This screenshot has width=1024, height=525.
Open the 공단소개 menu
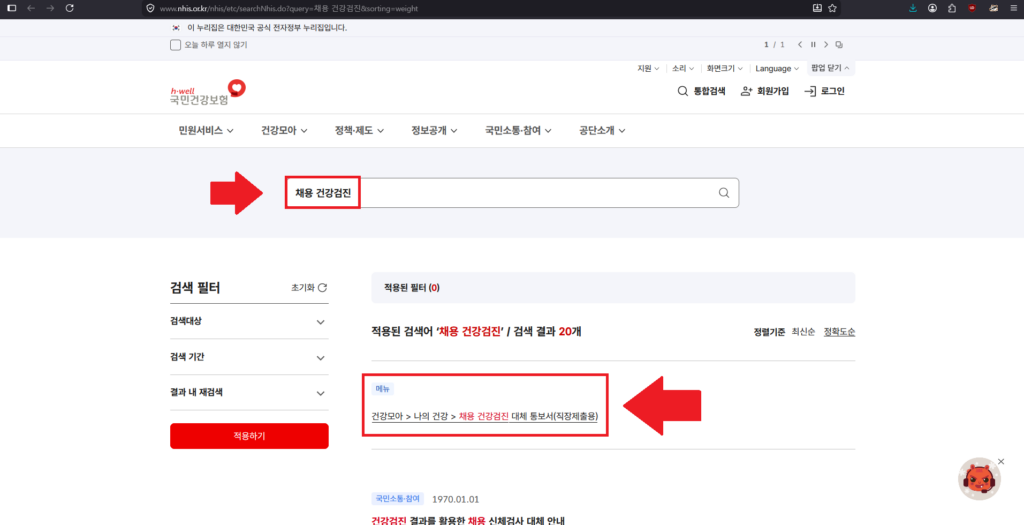pyautogui.click(x=602, y=131)
